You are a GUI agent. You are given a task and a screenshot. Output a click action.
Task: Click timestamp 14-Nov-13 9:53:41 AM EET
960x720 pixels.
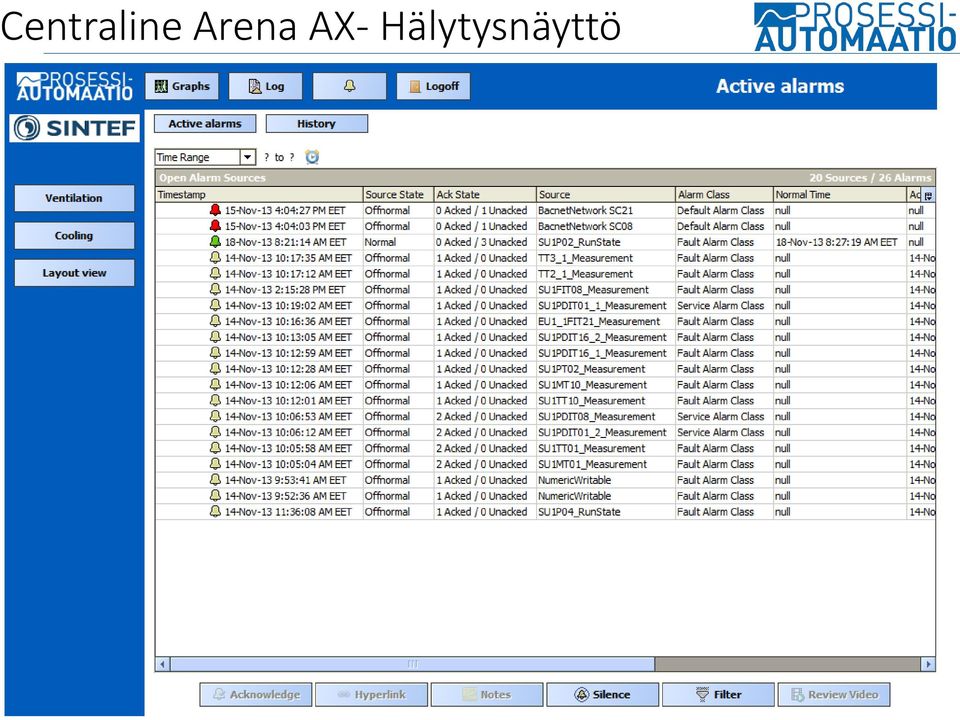click(x=285, y=481)
